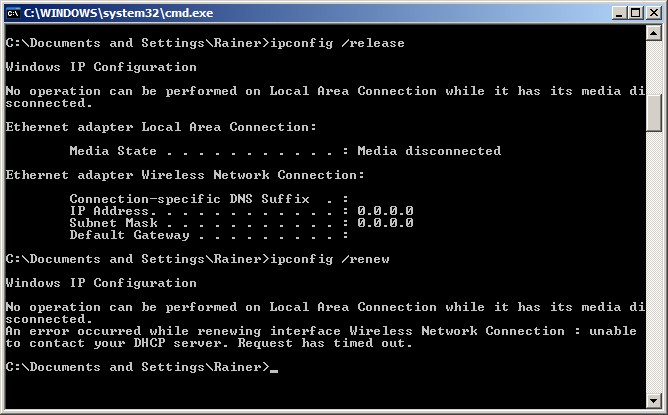Minimize the command prompt window
The width and height of the screenshot is (668, 415).
[619, 13]
